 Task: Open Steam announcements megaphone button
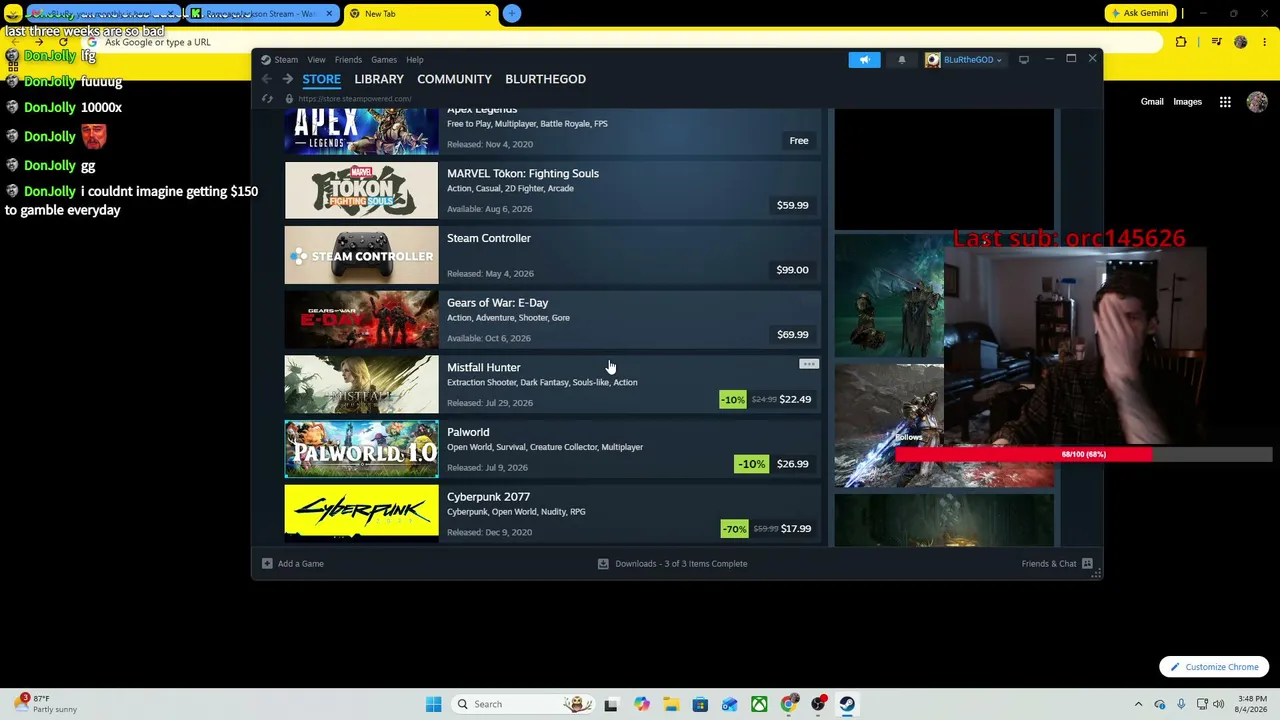click(x=865, y=60)
